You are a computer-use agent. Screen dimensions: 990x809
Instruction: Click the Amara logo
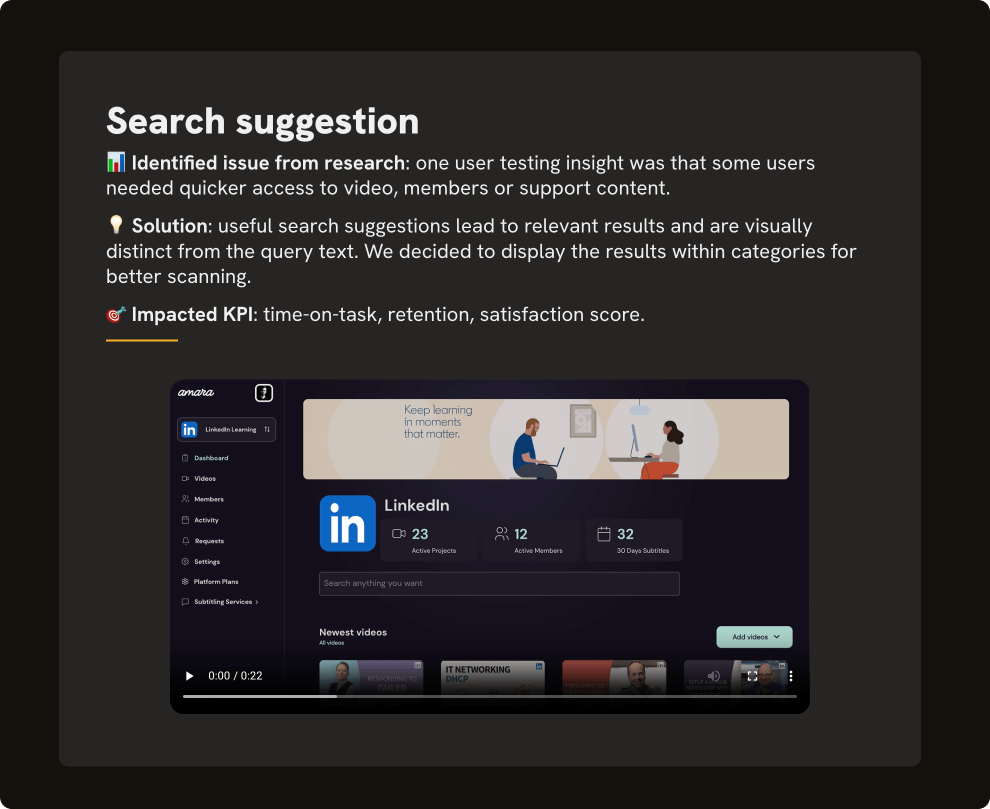point(196,392)
